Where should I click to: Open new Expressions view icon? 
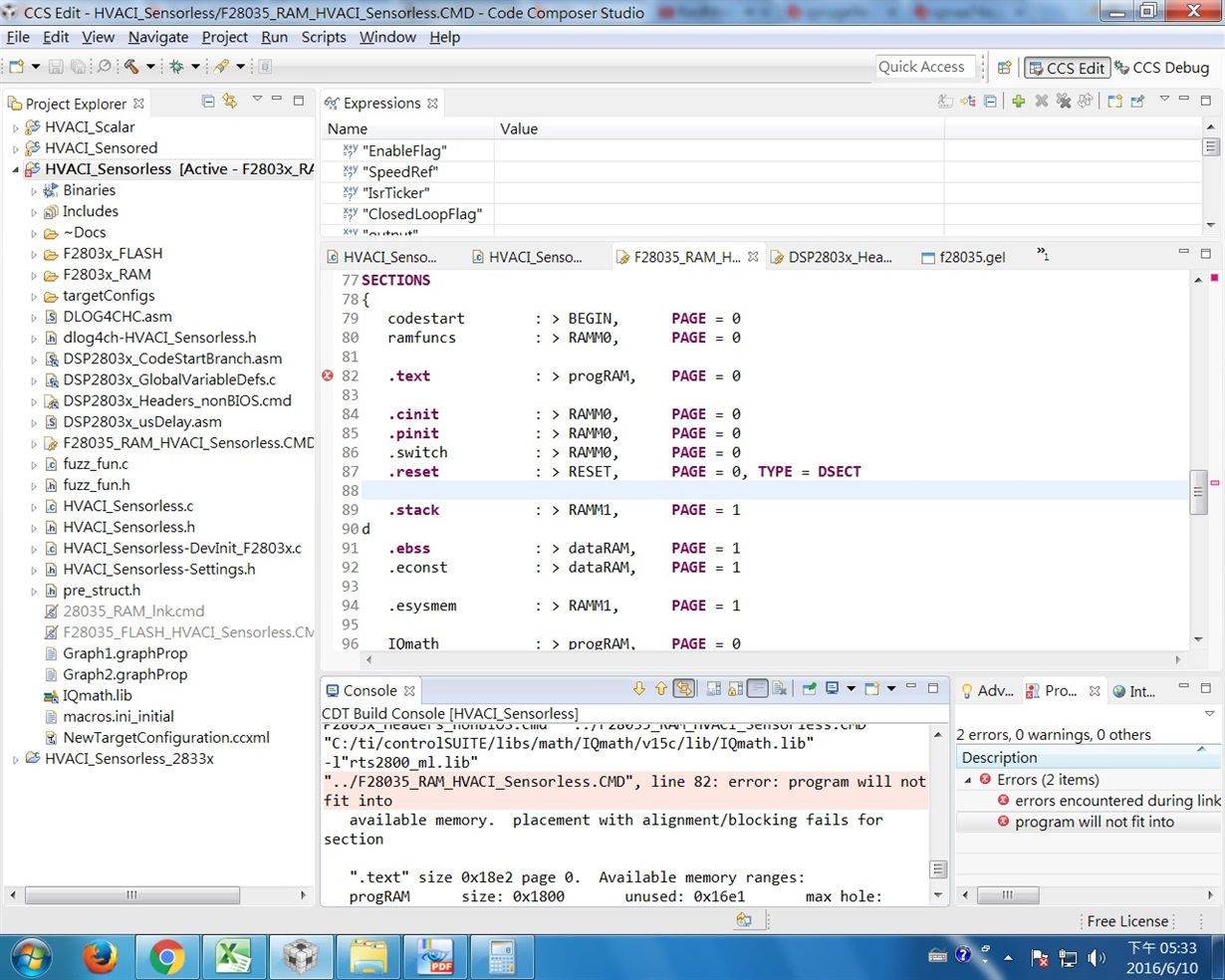point(1114,102)
